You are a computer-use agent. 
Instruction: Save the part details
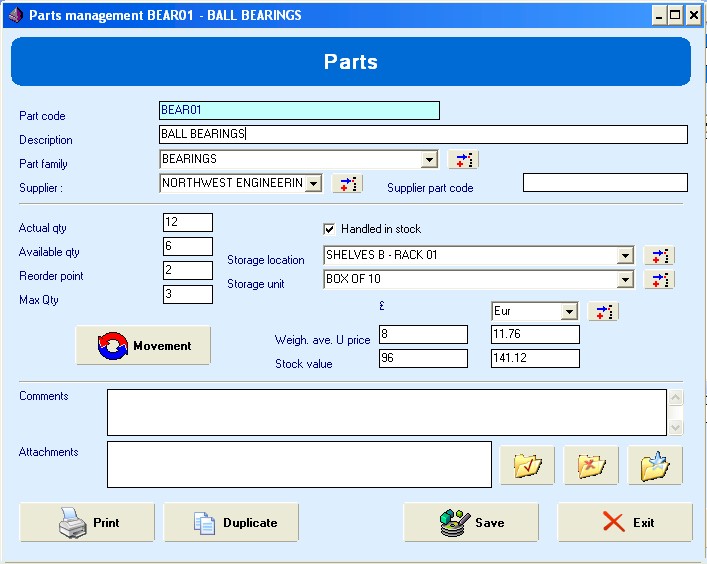point(471,523)
